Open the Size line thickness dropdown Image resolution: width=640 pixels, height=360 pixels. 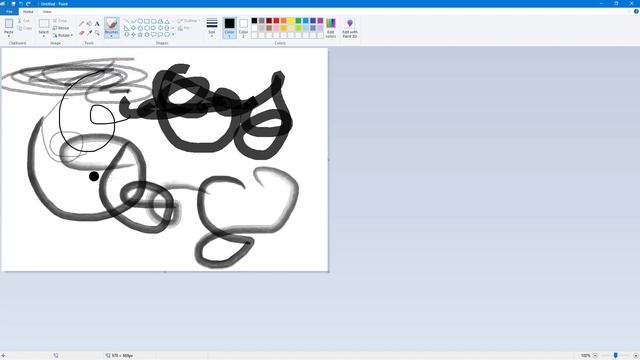tap(211, 28)
